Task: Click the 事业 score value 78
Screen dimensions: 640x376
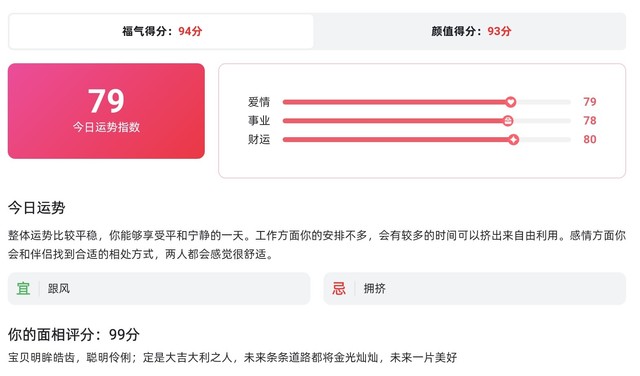Action: (x=590, y=120)
